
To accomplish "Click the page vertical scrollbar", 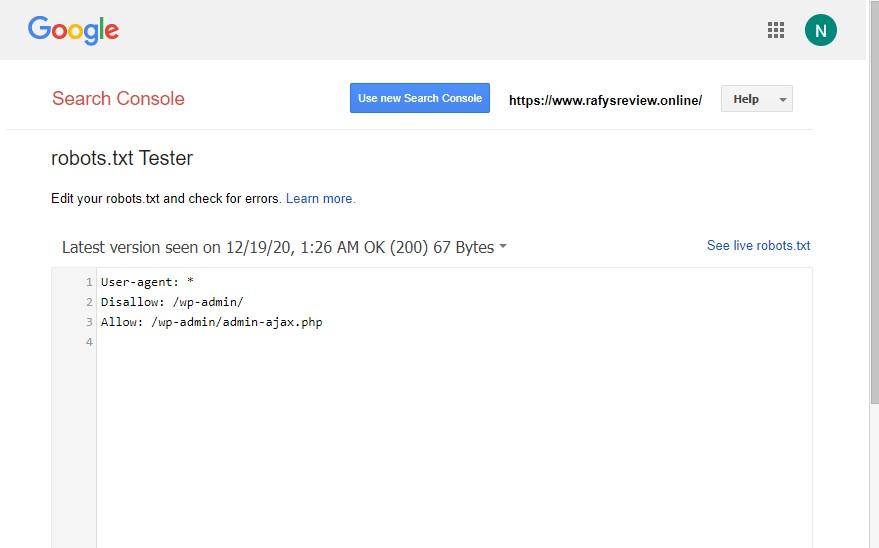I will [874, 202].
